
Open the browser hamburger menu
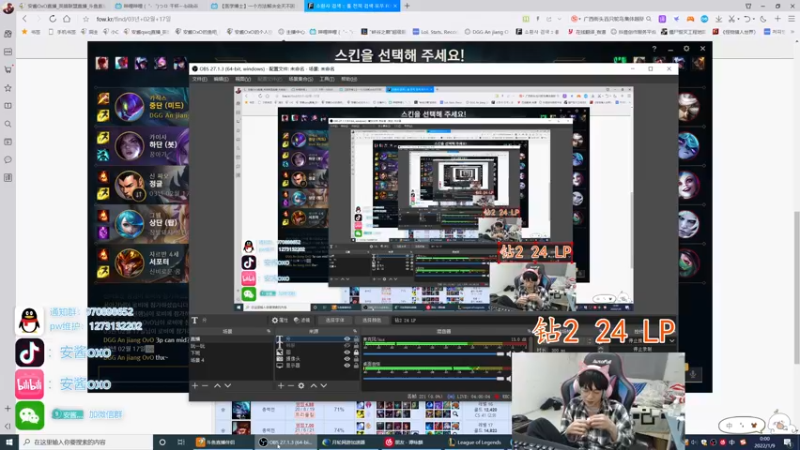pos(791,19)
